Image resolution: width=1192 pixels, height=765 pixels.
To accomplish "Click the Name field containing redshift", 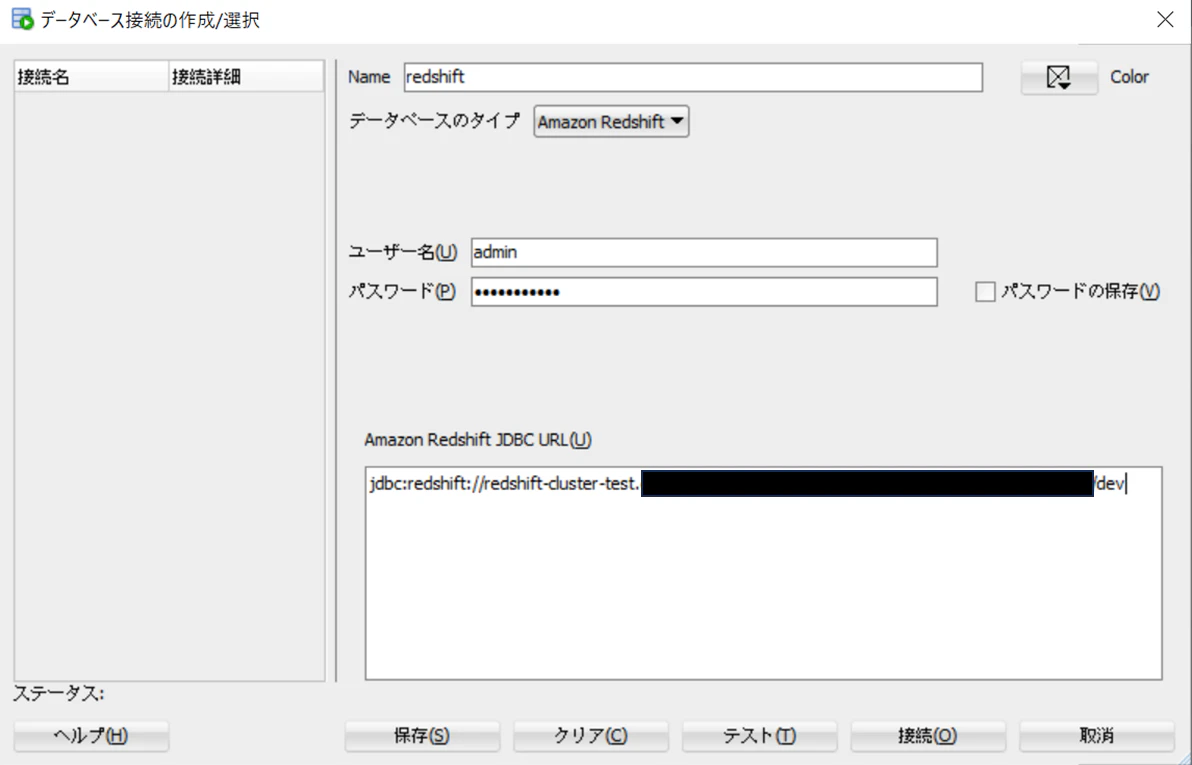I will (693, 77).
